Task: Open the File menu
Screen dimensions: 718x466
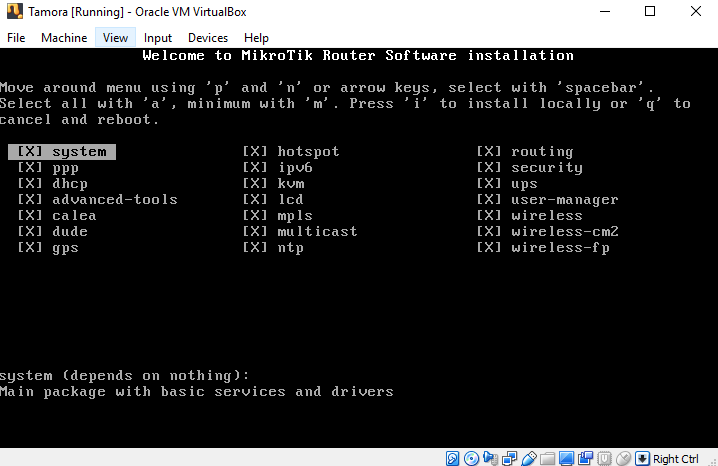Action: coord(16,38)
